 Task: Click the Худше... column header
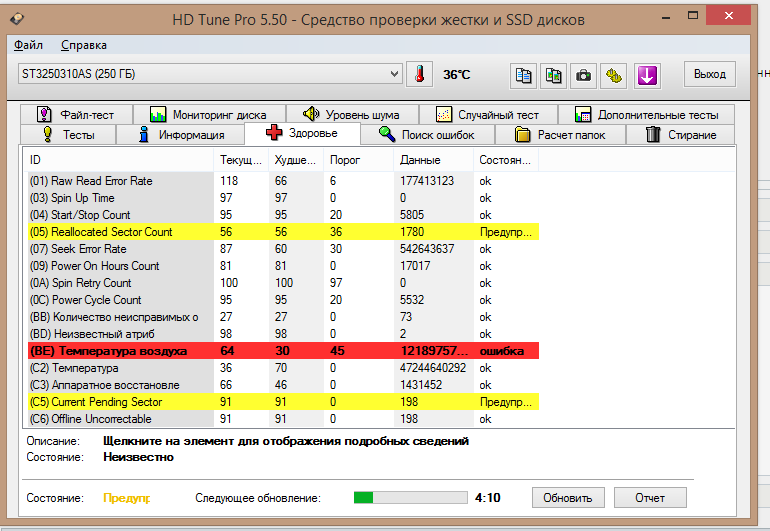(x=296, y=160)
